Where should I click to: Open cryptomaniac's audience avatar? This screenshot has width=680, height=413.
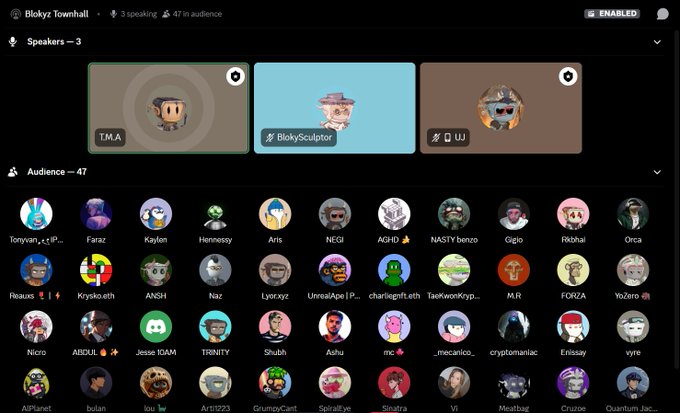tap(513, 327)
